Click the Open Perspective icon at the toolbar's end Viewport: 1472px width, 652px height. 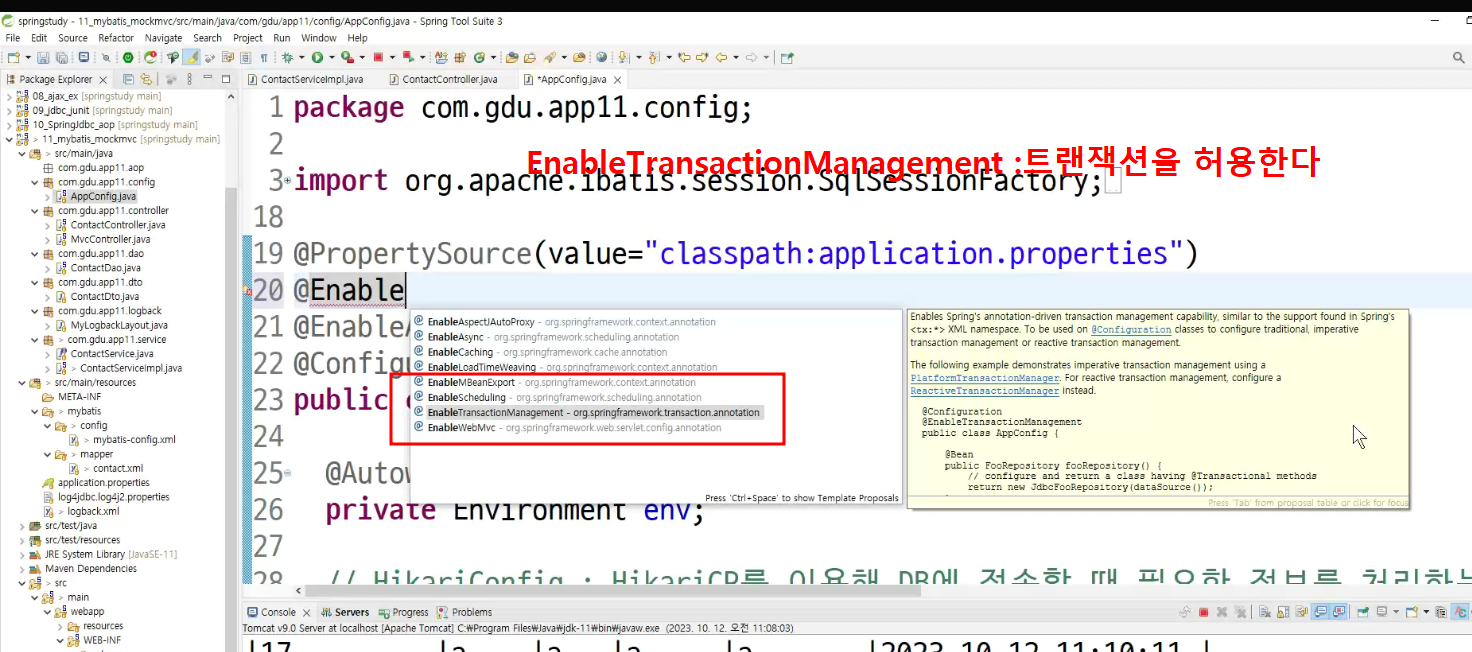click(786, 58)
